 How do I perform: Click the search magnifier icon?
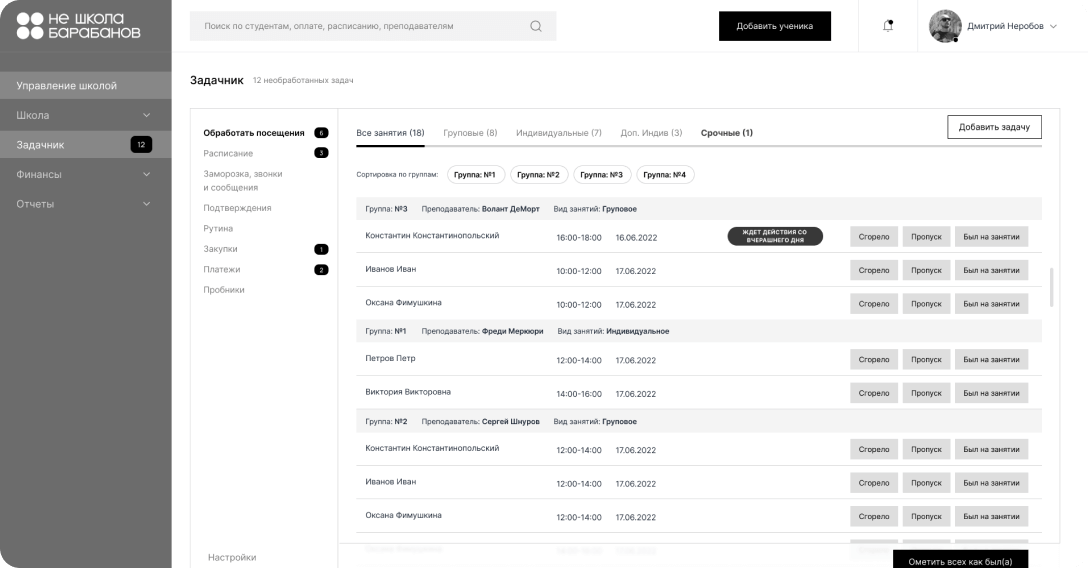click(x=536, y=27)
